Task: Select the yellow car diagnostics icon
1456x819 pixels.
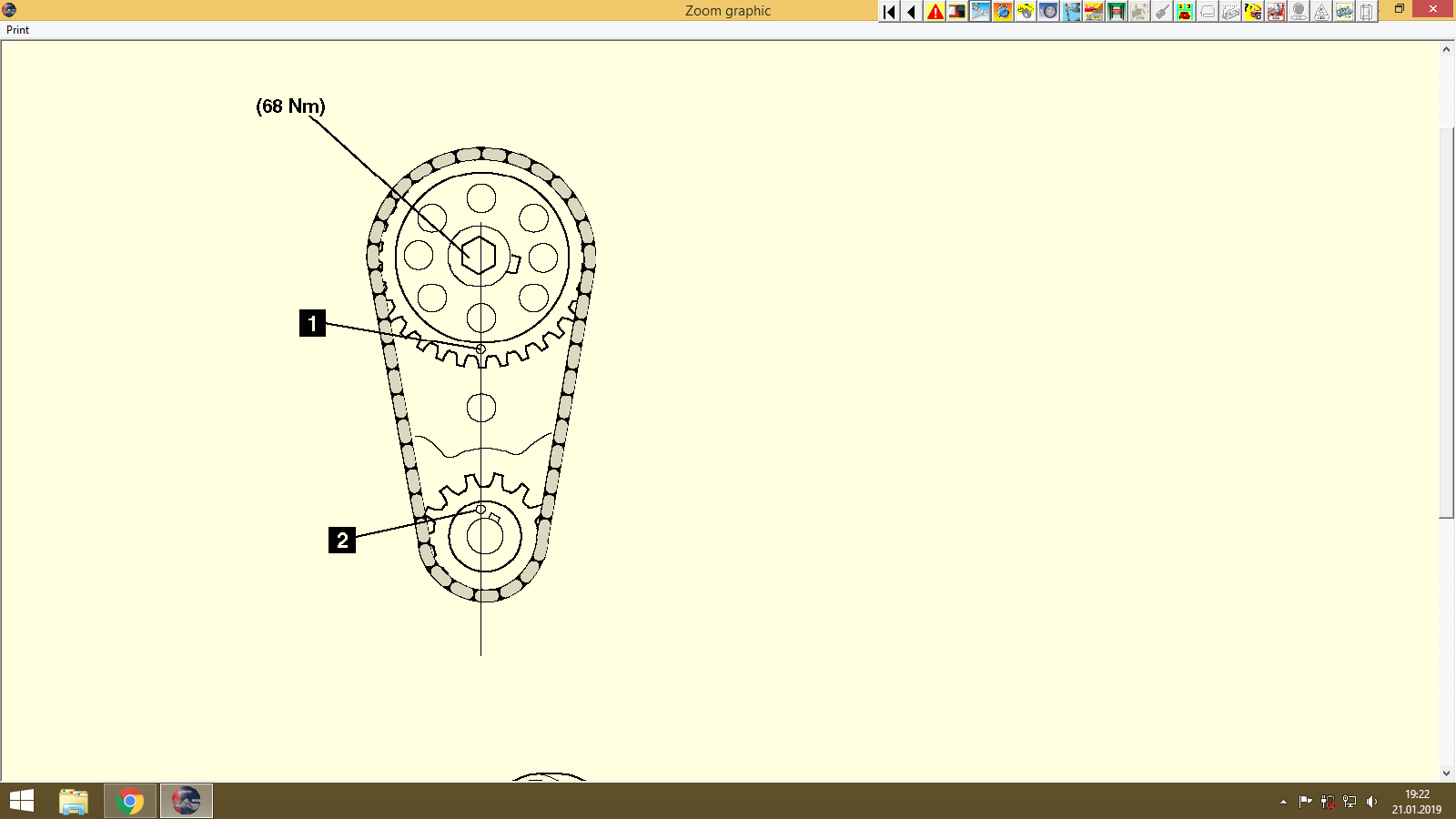Action: coord(1026,12)
